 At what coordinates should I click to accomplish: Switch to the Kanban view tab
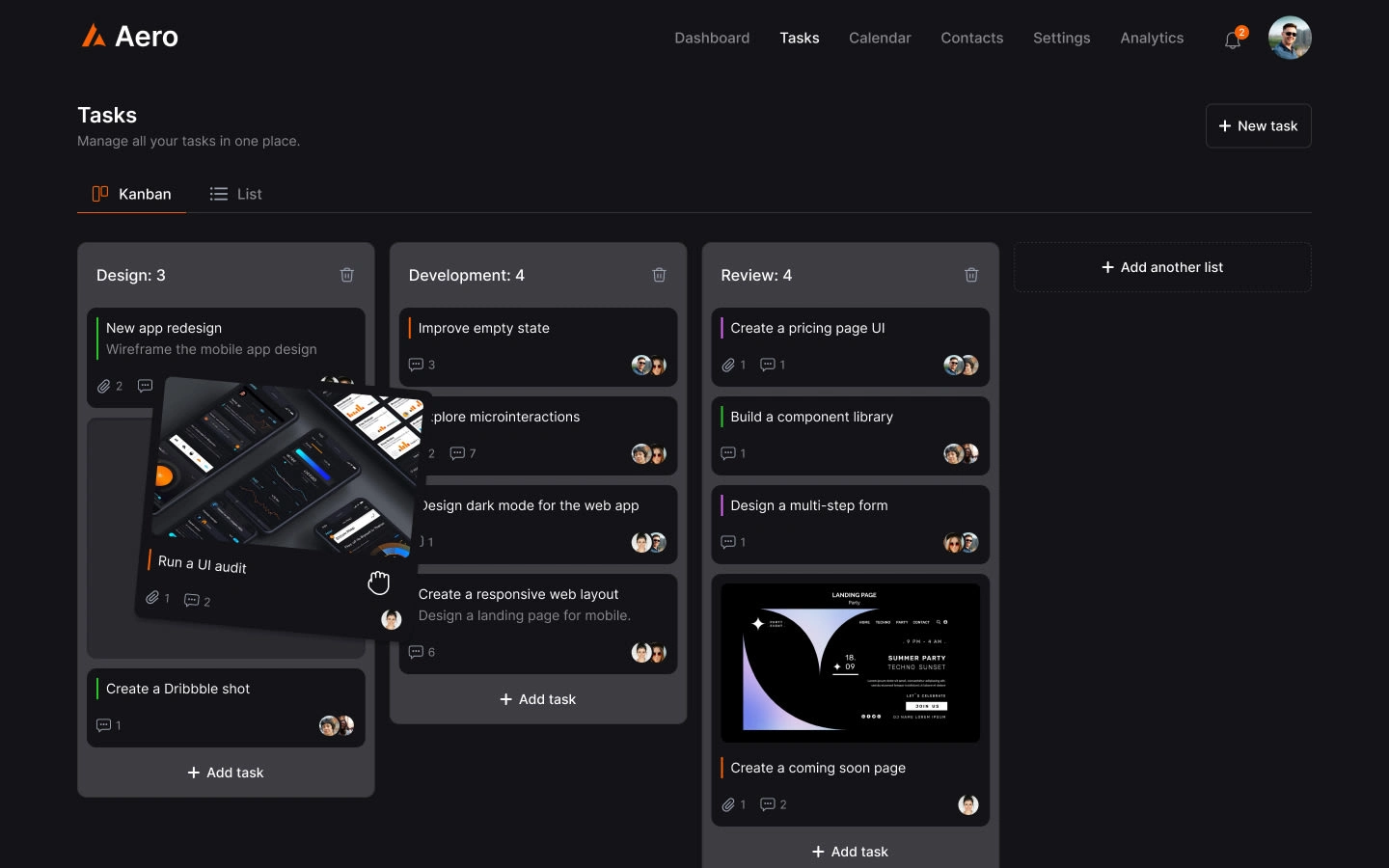click(132, 194)
